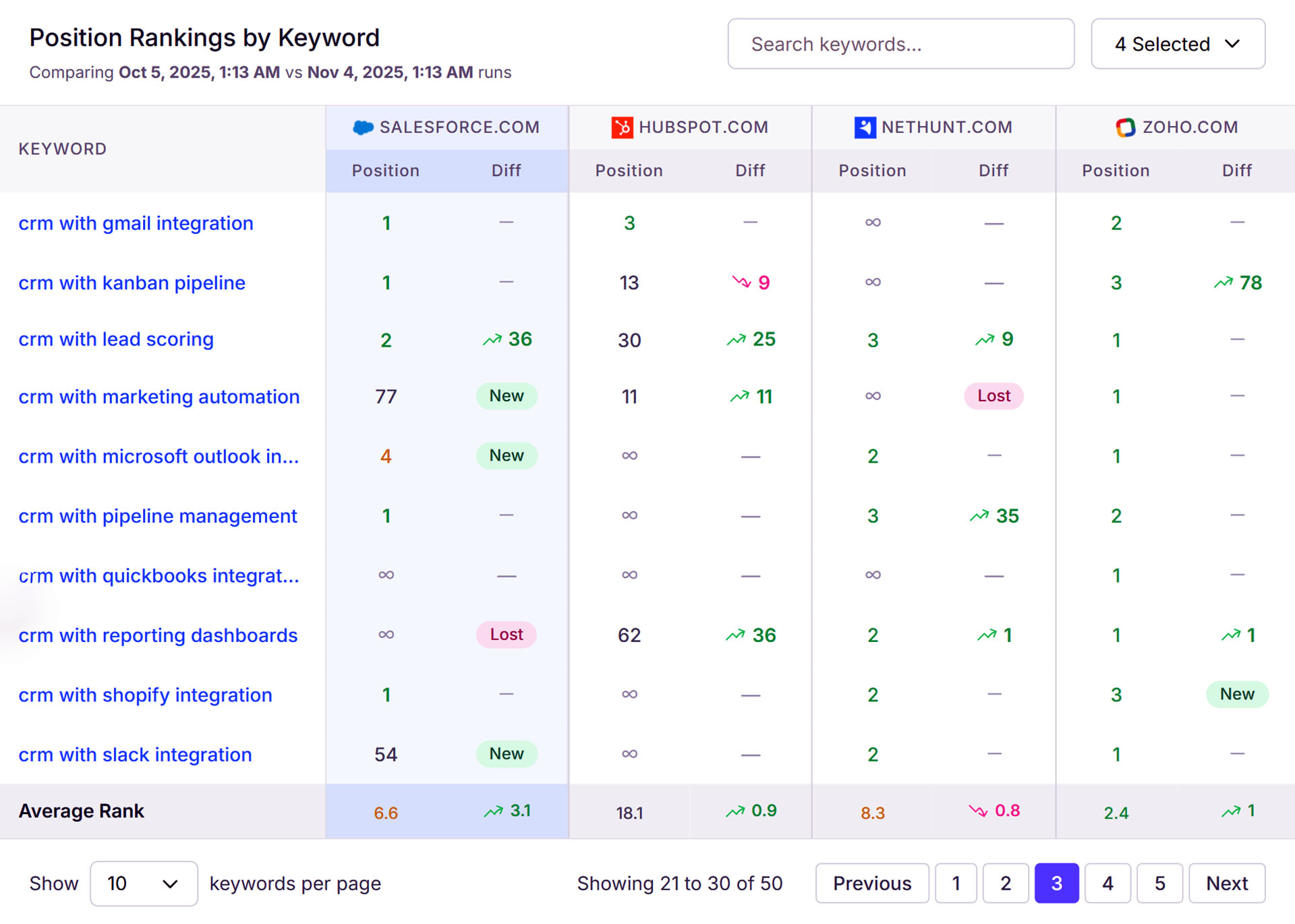The height and width of the screenshot is (924, 1295).
Task: Click the NetHunt logo icon
Action: 865,127
